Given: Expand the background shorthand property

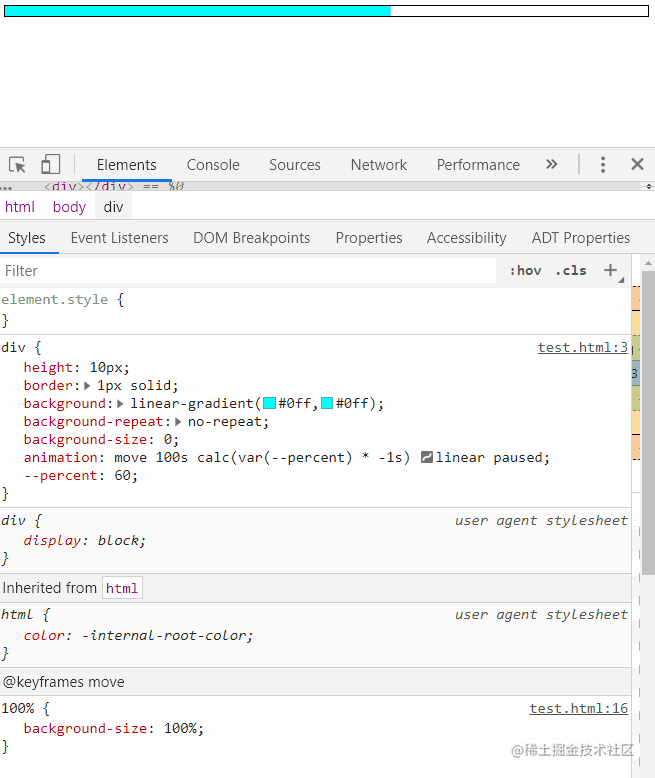Looking at the screenshot, I should 120,404.
